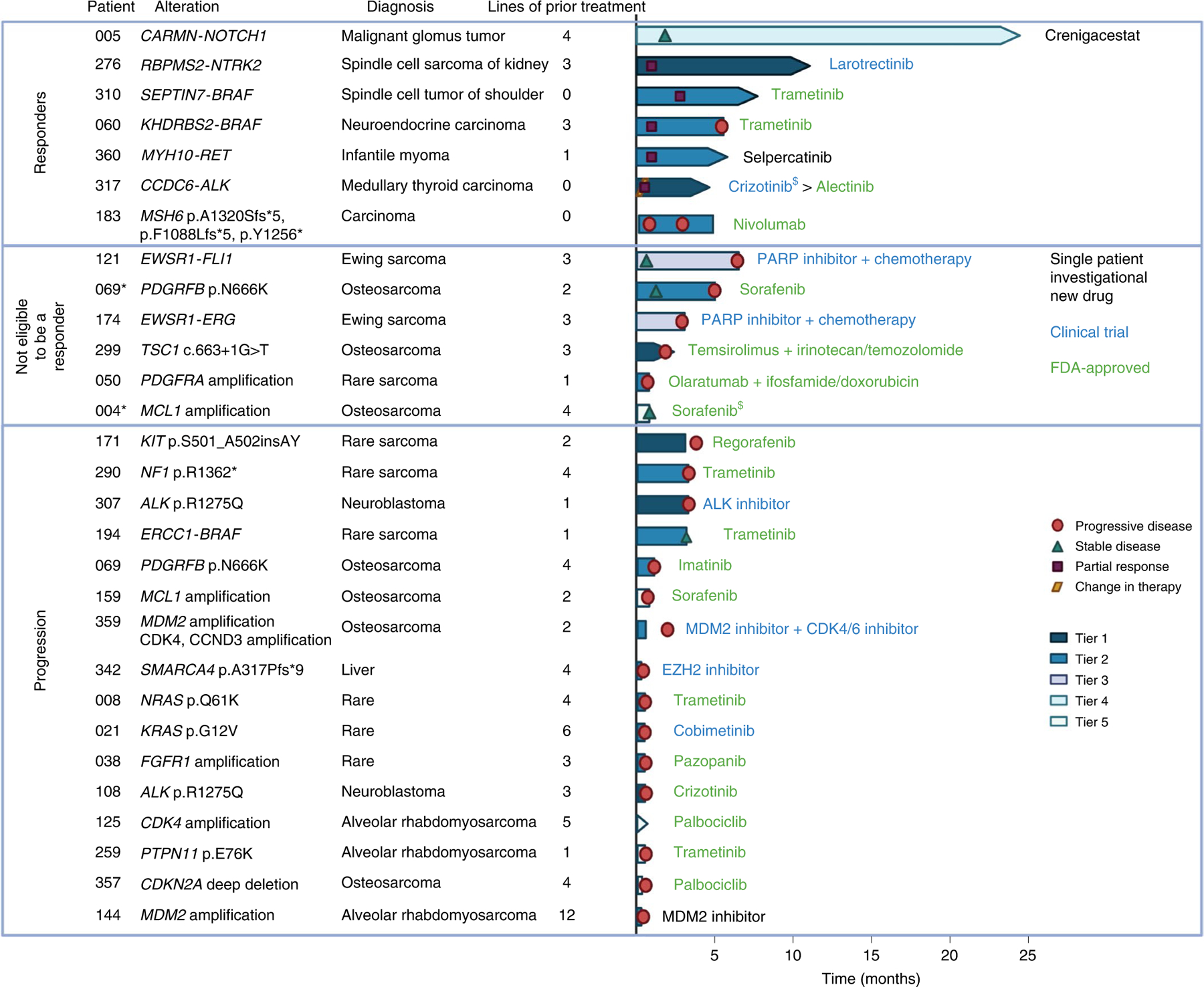This screenshot has height=987, width=1204.
Task: Click the Temsirolimus + irinotecan/temozolomide label
Action: tap(825, 350)
